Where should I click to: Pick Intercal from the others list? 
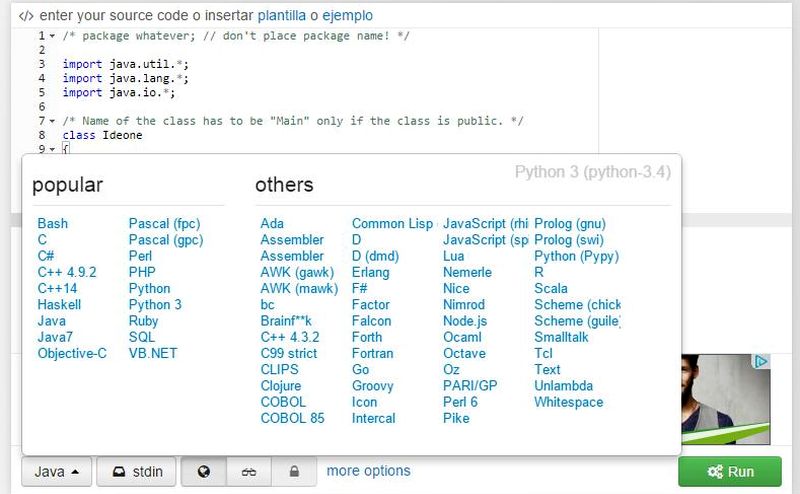coord(373,418)
